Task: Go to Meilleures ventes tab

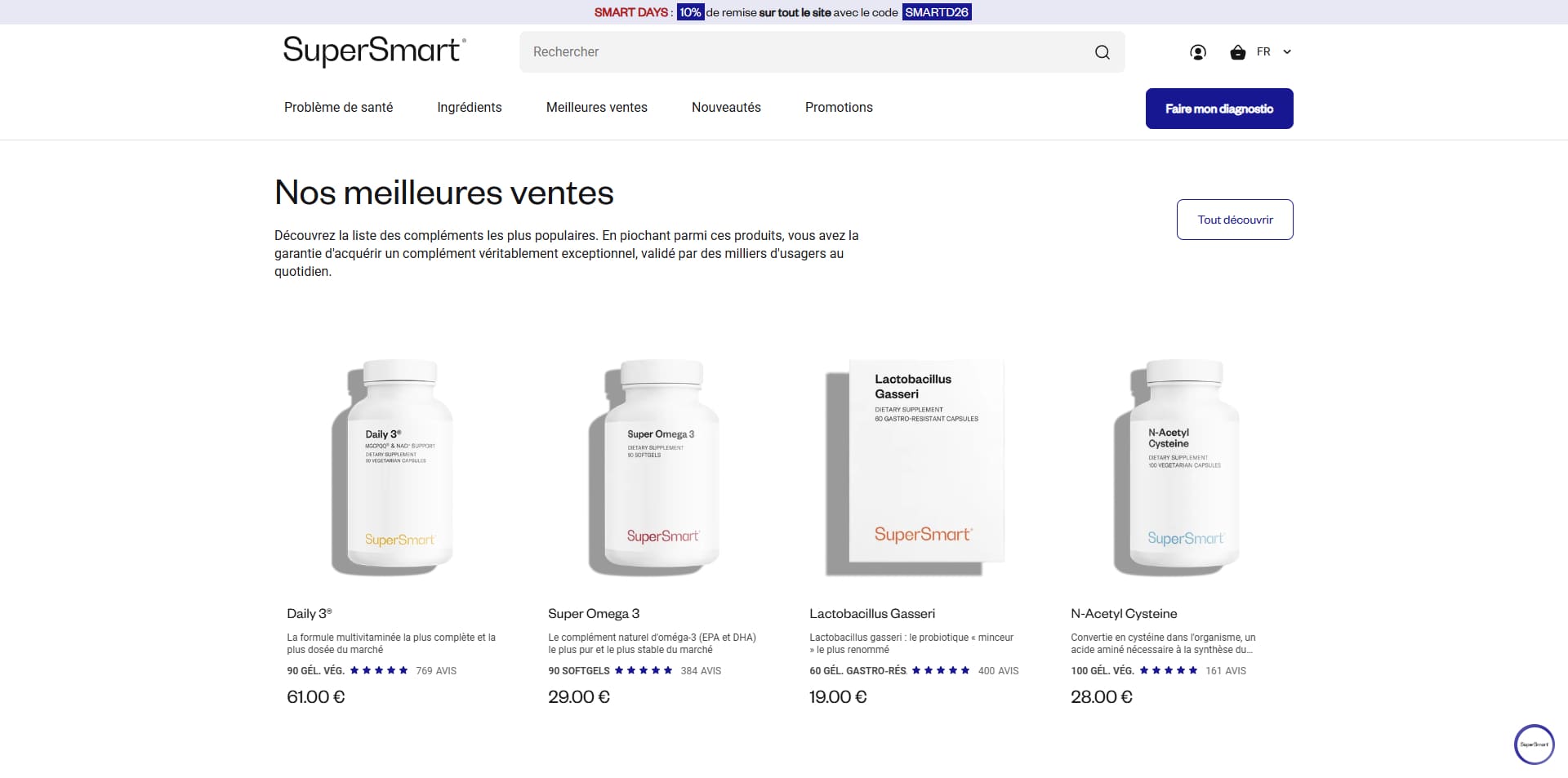Action: [597, 108]
